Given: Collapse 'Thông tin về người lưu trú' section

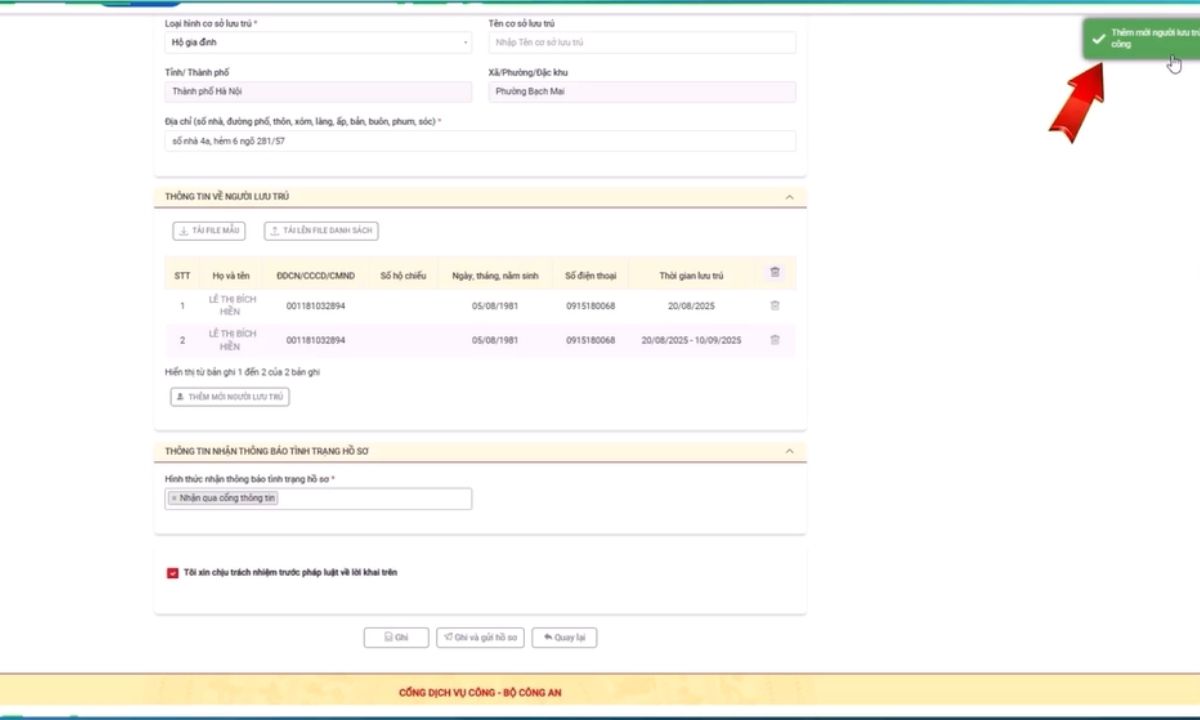Looking at the screenshot, I should [x=790, y=197].
